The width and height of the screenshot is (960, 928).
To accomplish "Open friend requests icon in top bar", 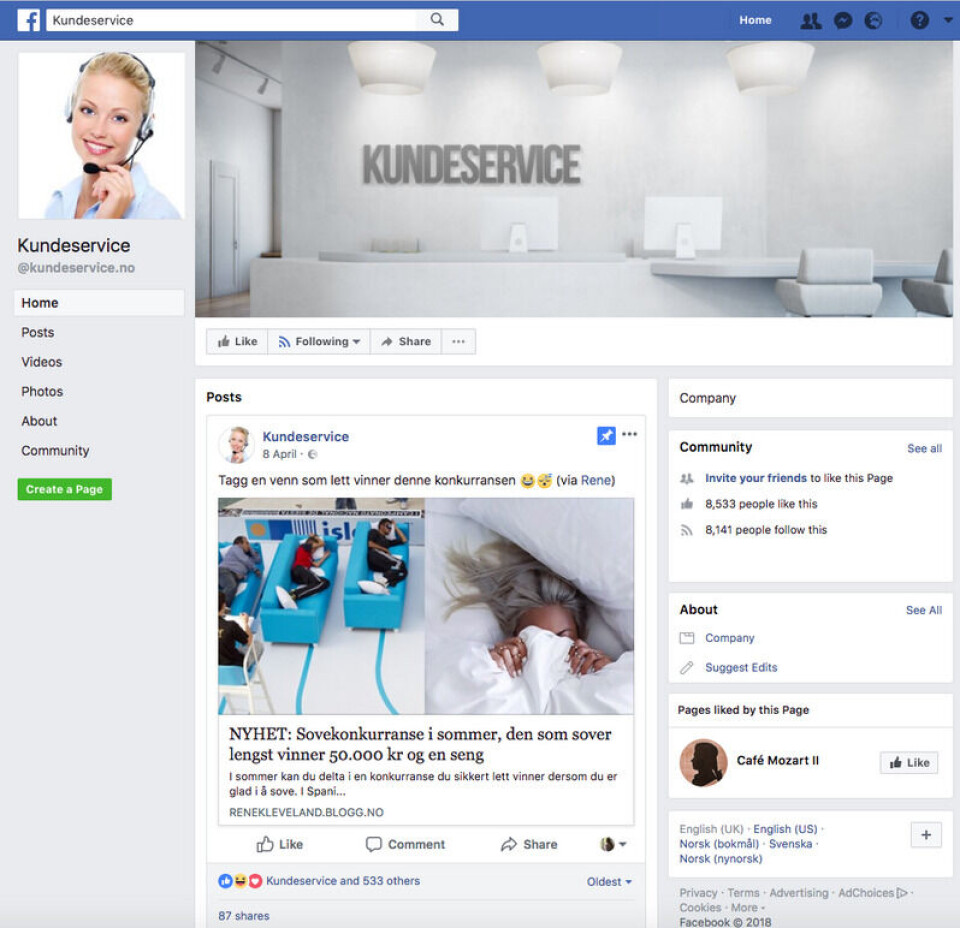I will 810,20.
